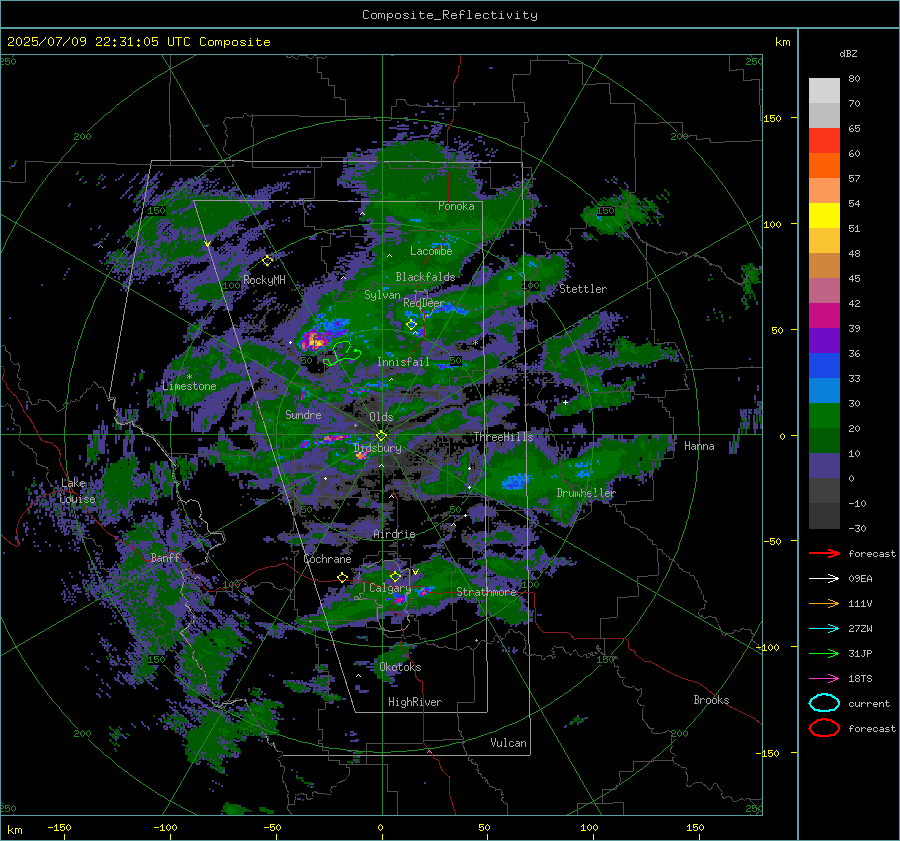
Task: Click the green 31JP arrow icon
Action: (824, 653)
